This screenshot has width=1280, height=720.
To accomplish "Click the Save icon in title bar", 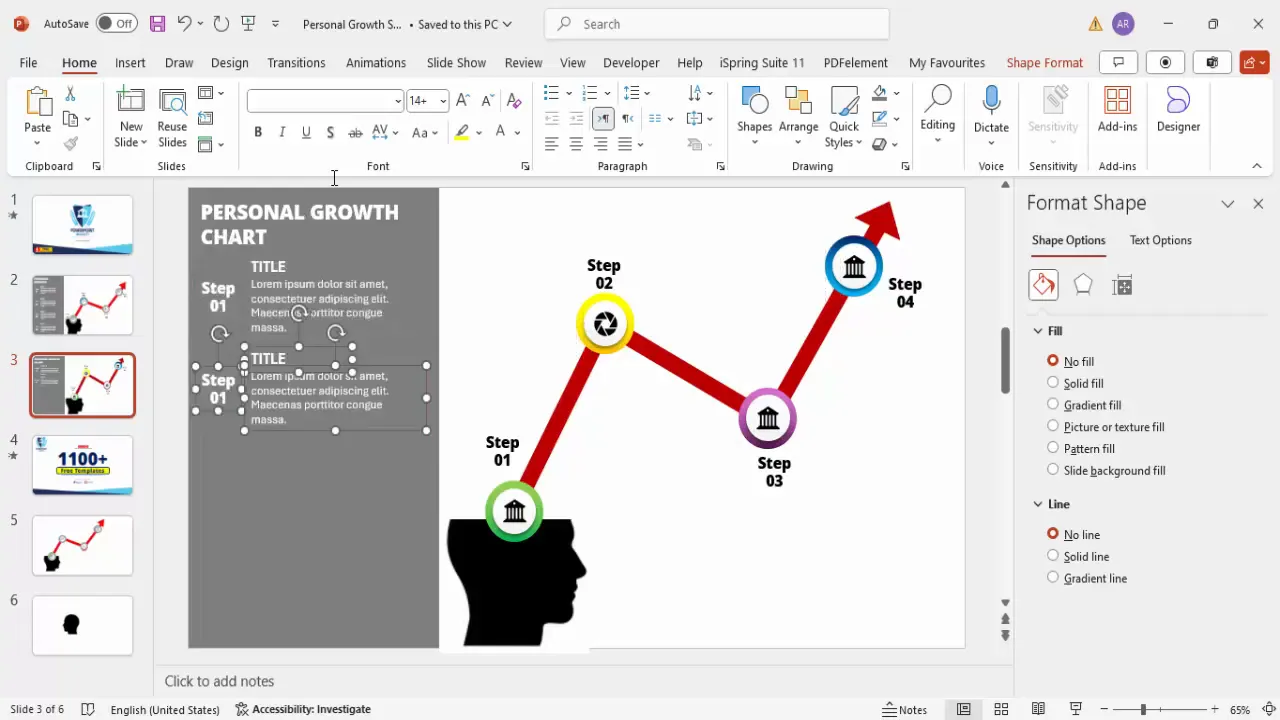I will point(157,23).
